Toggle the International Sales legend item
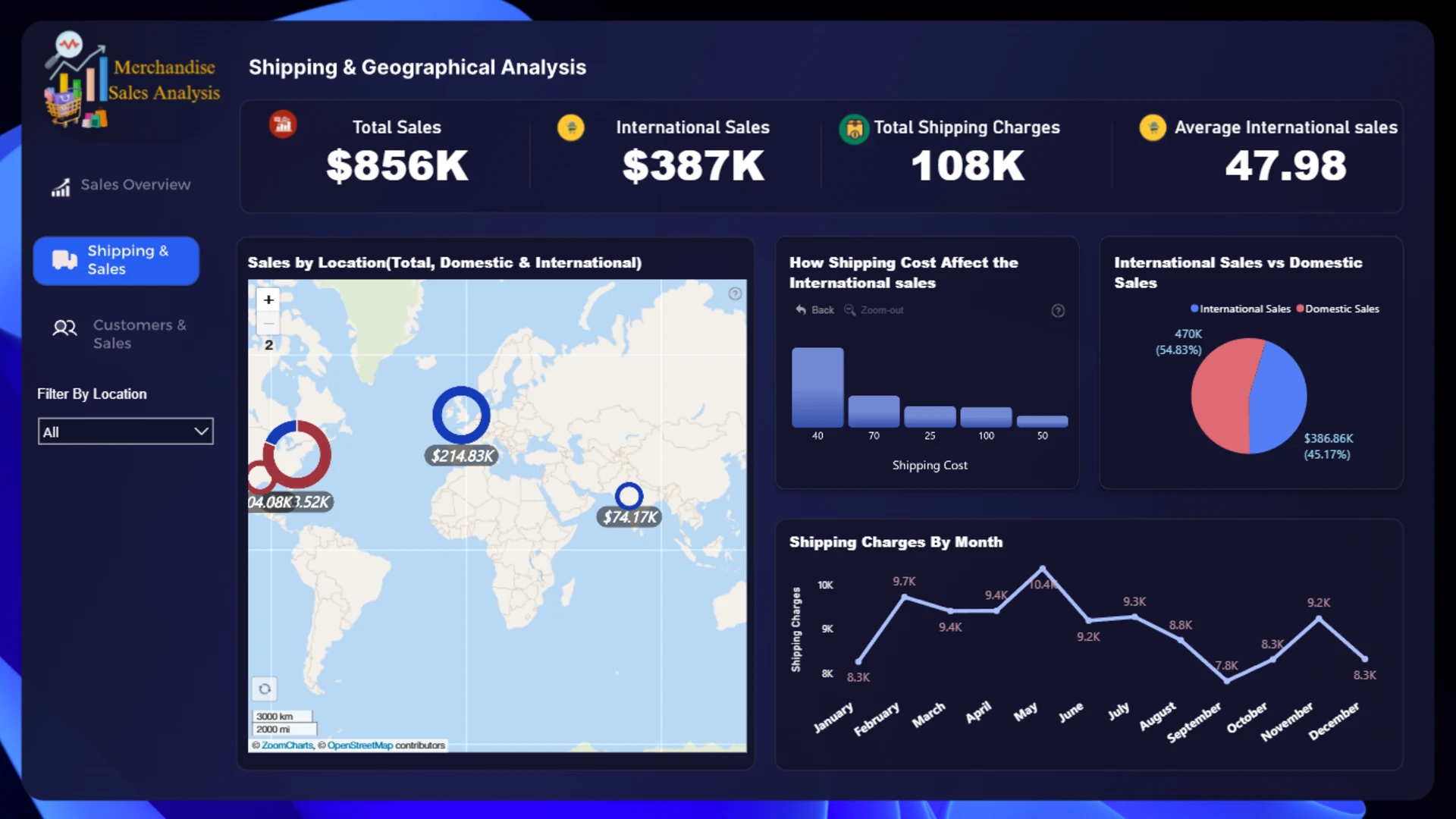This screenshot has width=1456, height=819. (1241, 309)
